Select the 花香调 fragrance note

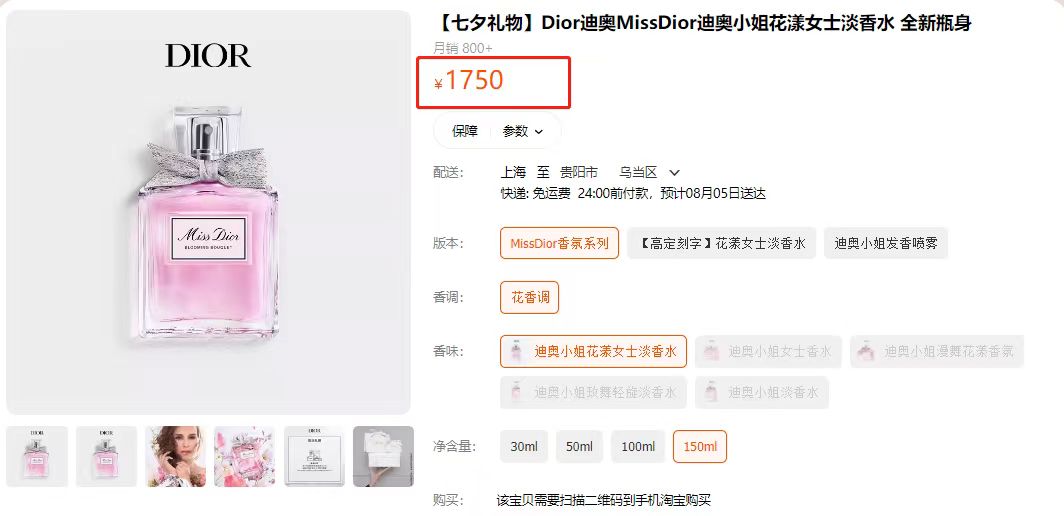[530, 297]
